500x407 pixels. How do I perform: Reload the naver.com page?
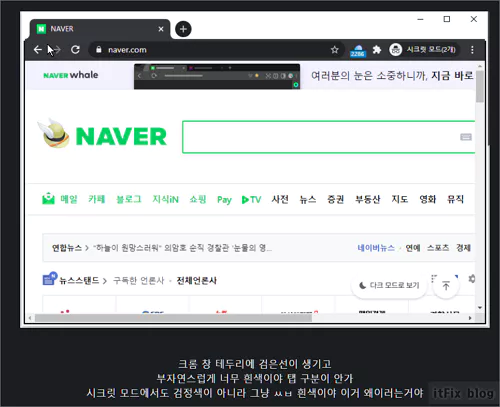(75, 50)
